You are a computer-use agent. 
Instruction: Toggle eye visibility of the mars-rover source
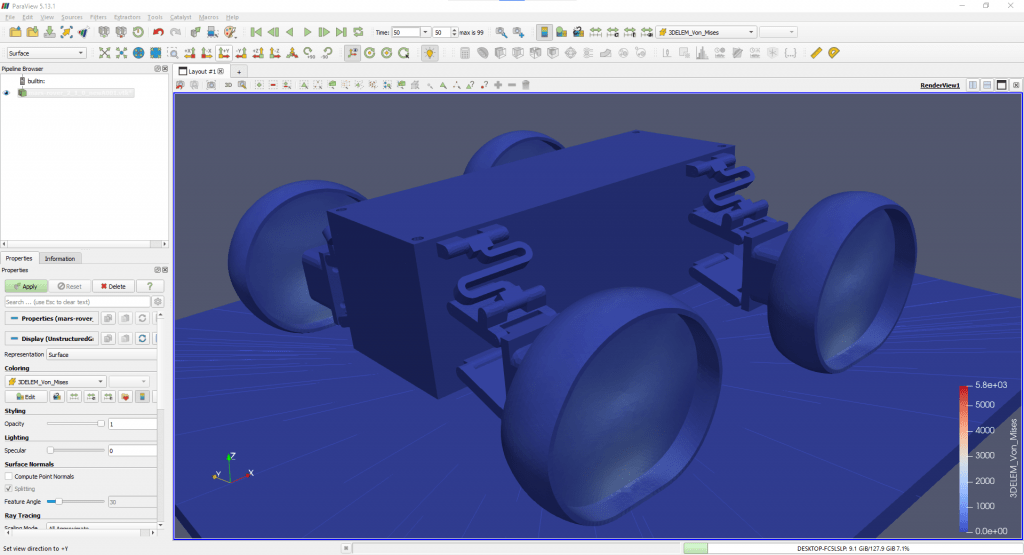[x=7, y=92]
